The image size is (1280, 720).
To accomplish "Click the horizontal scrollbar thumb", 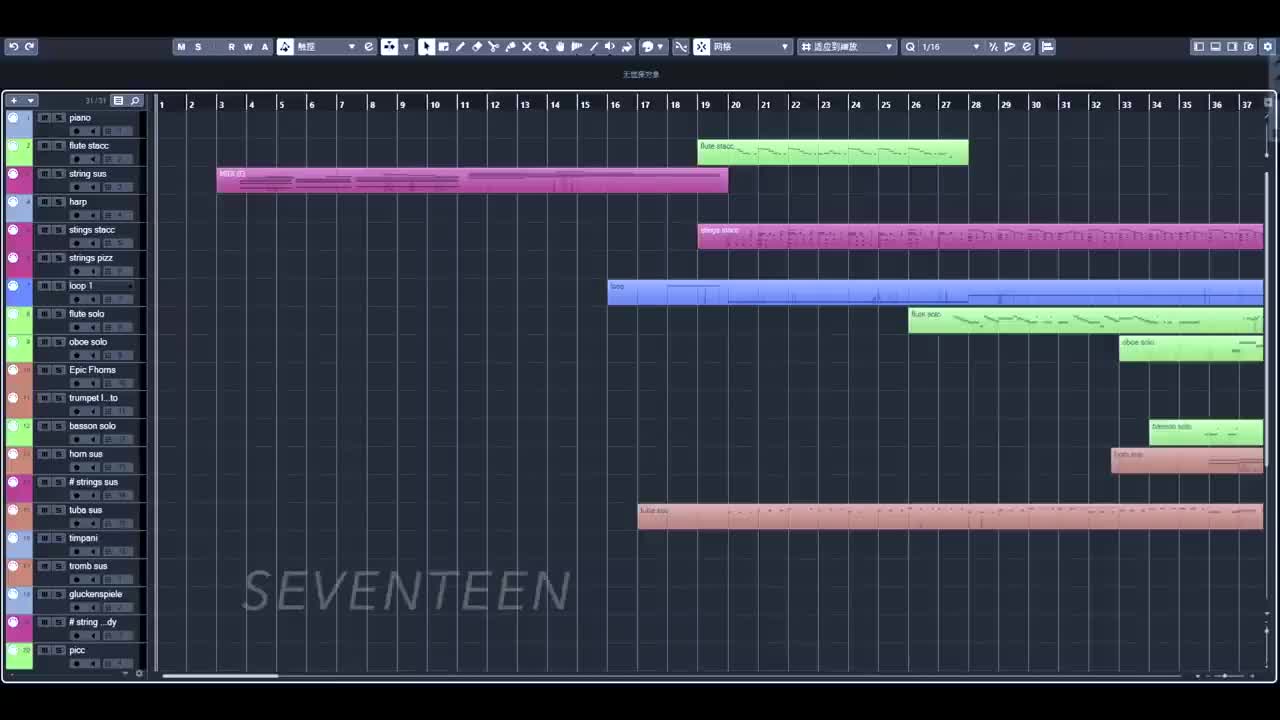I will [220, 676].
